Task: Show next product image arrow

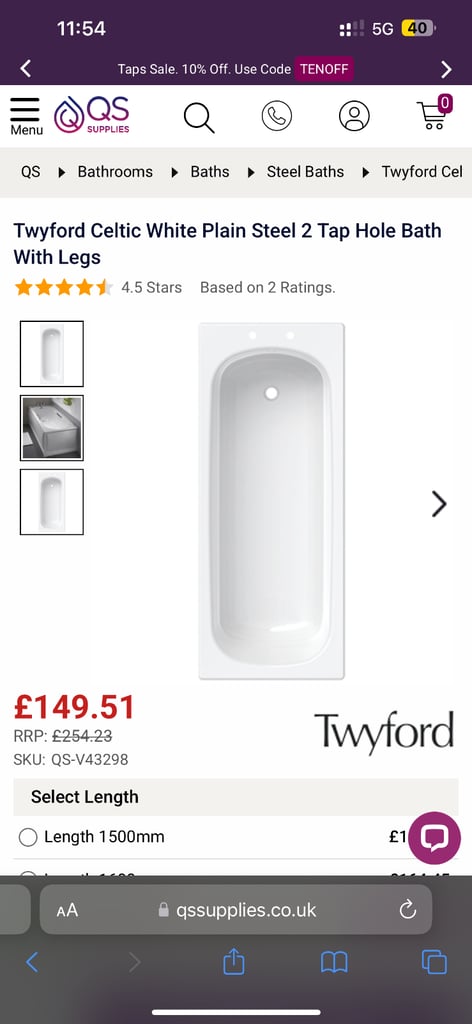Action: 439,504
